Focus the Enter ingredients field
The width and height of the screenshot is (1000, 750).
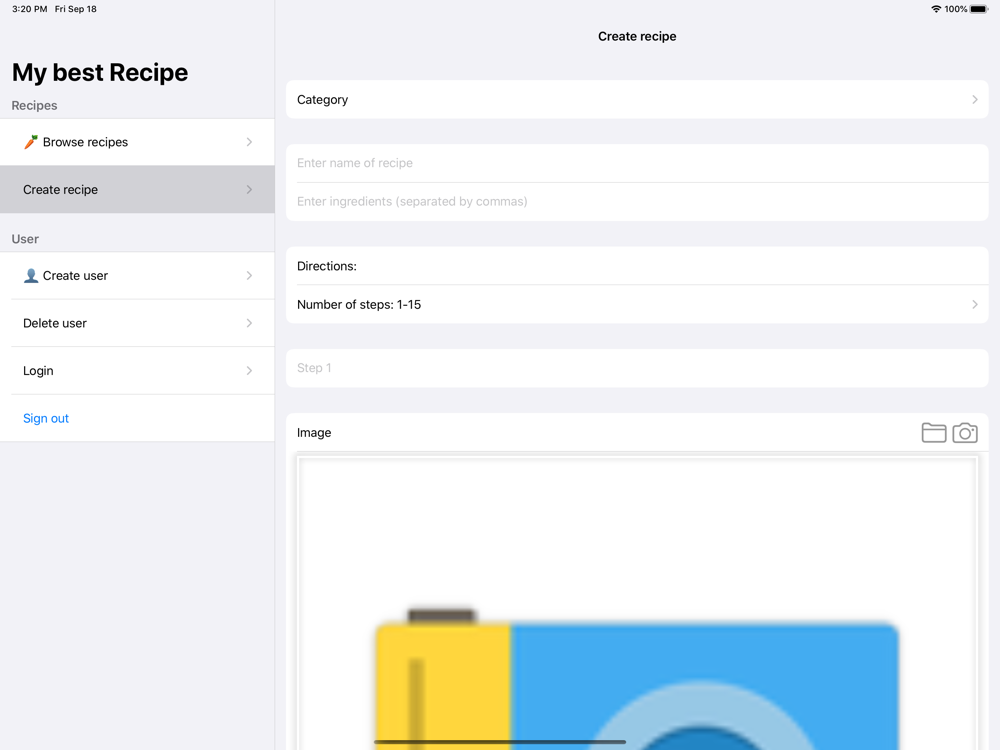point(637,202)
